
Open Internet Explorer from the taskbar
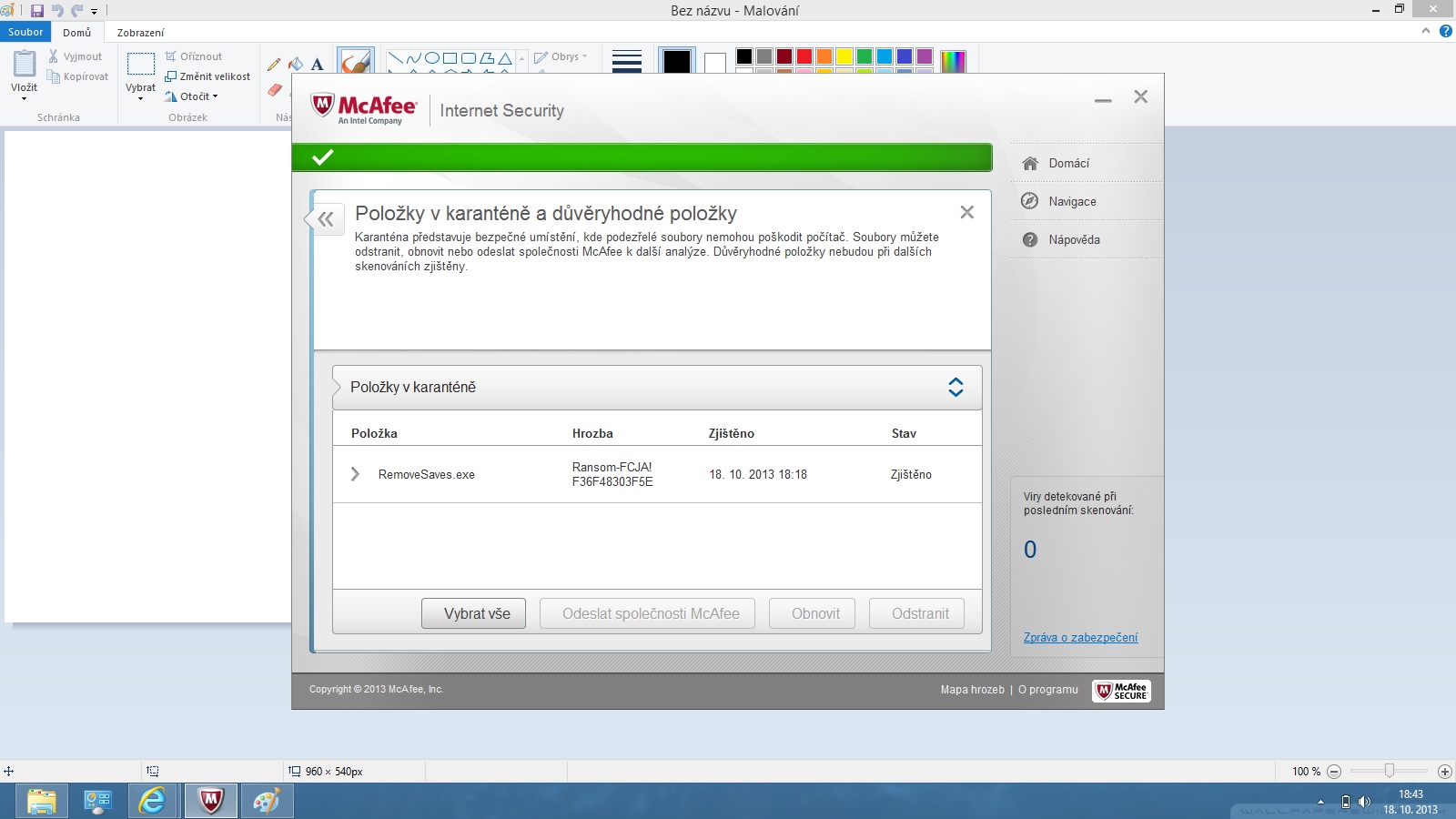pyautogui.click(x=152, y=801)
